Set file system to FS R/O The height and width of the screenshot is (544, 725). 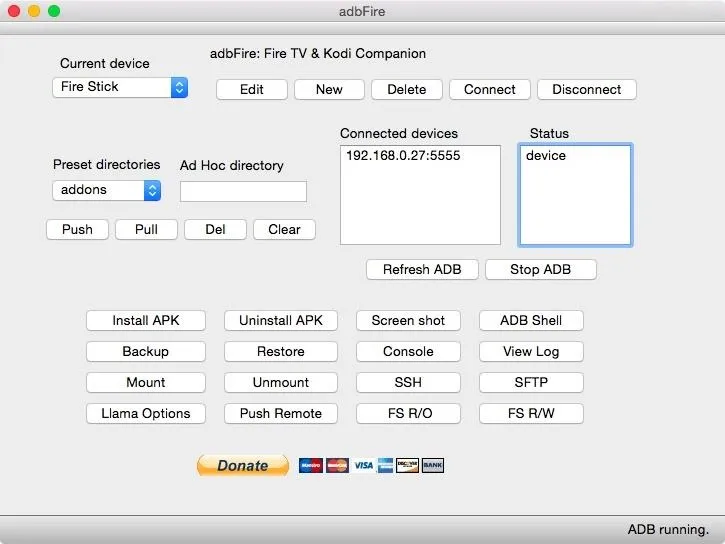click(408, 413)
